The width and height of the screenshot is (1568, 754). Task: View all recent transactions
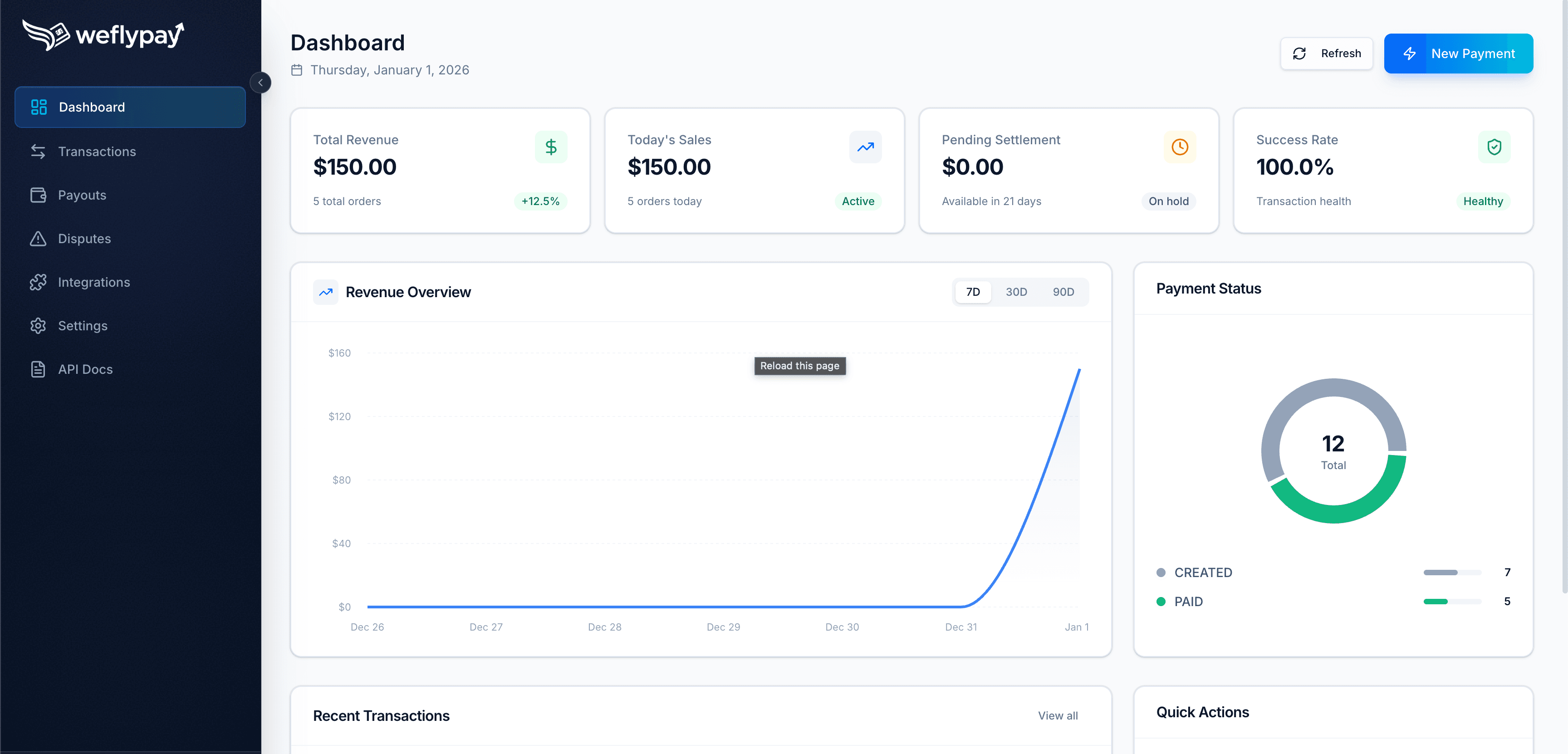[x=1058, y=715]
